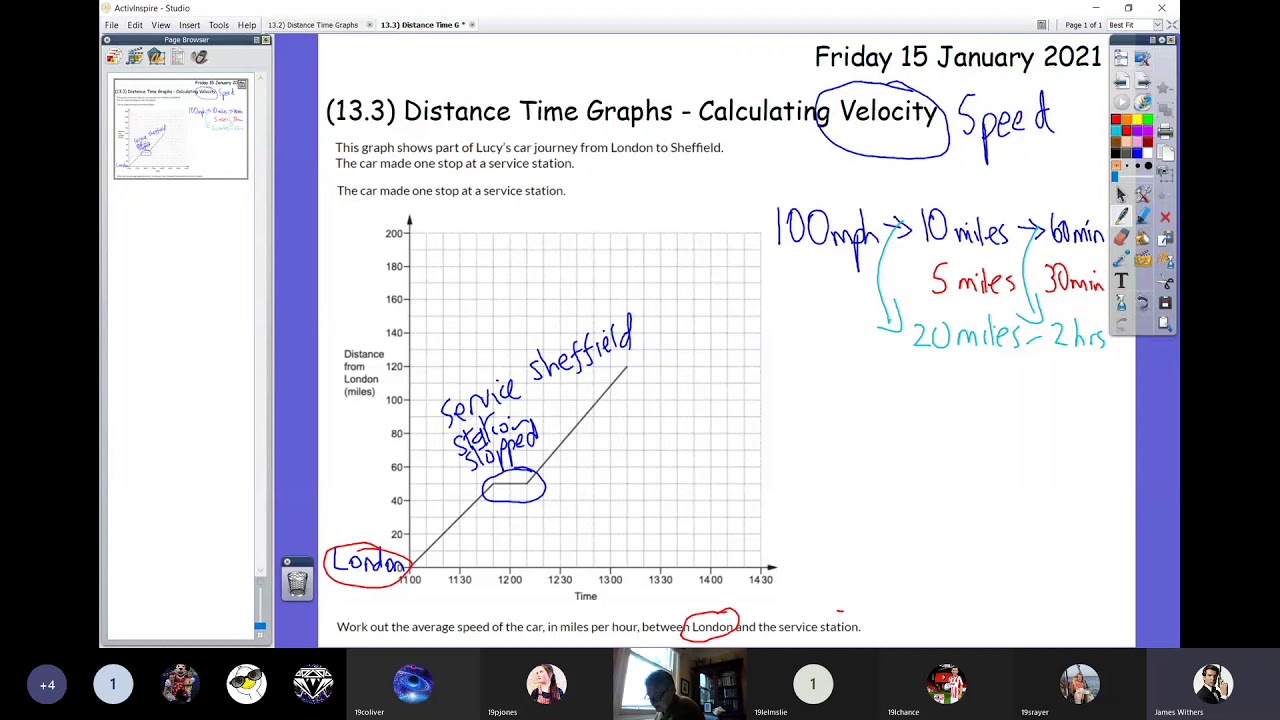Select the Text tool
The width and height of the screenshot is (1280, 720).
point(1120,280)
